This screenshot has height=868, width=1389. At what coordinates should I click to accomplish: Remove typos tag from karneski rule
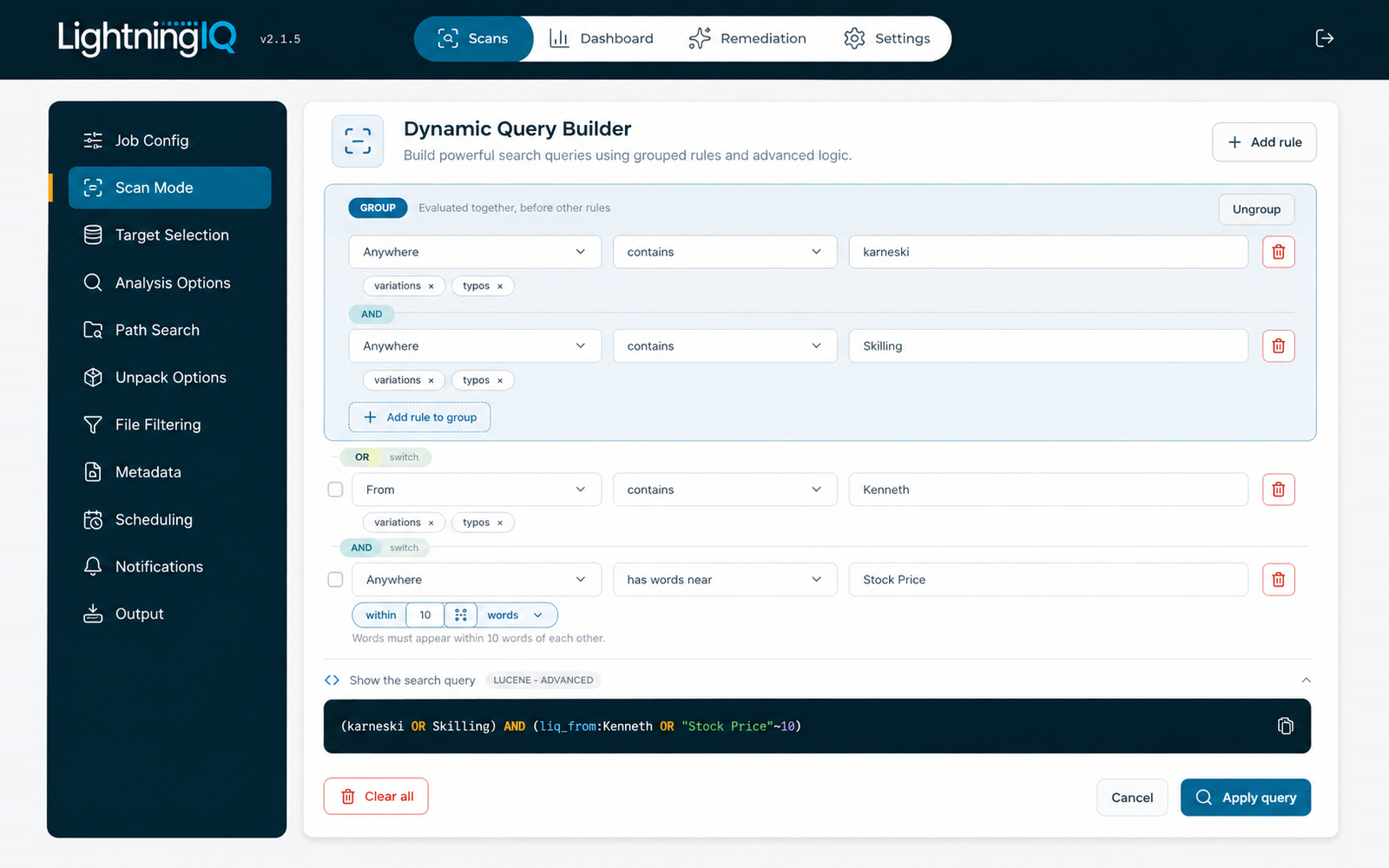point(500,286)
